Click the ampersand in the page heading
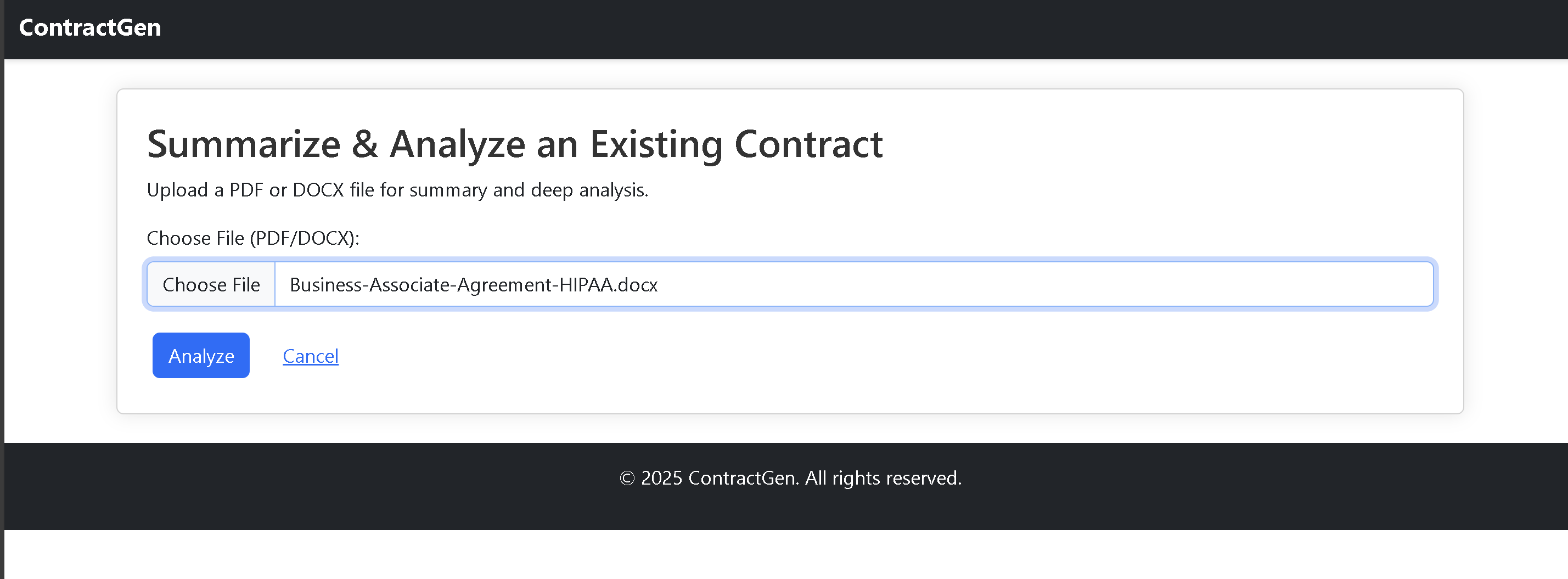 364,145
